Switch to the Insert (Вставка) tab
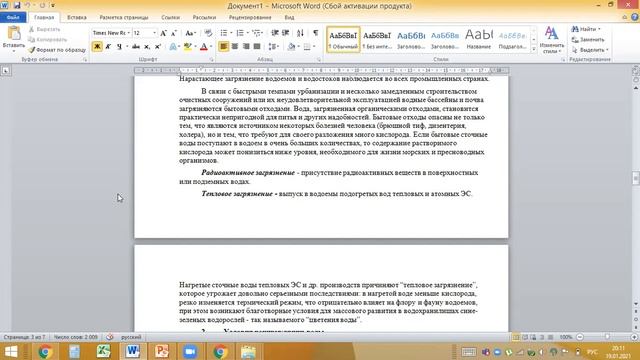The image size is (640, 360). (77, 18)
